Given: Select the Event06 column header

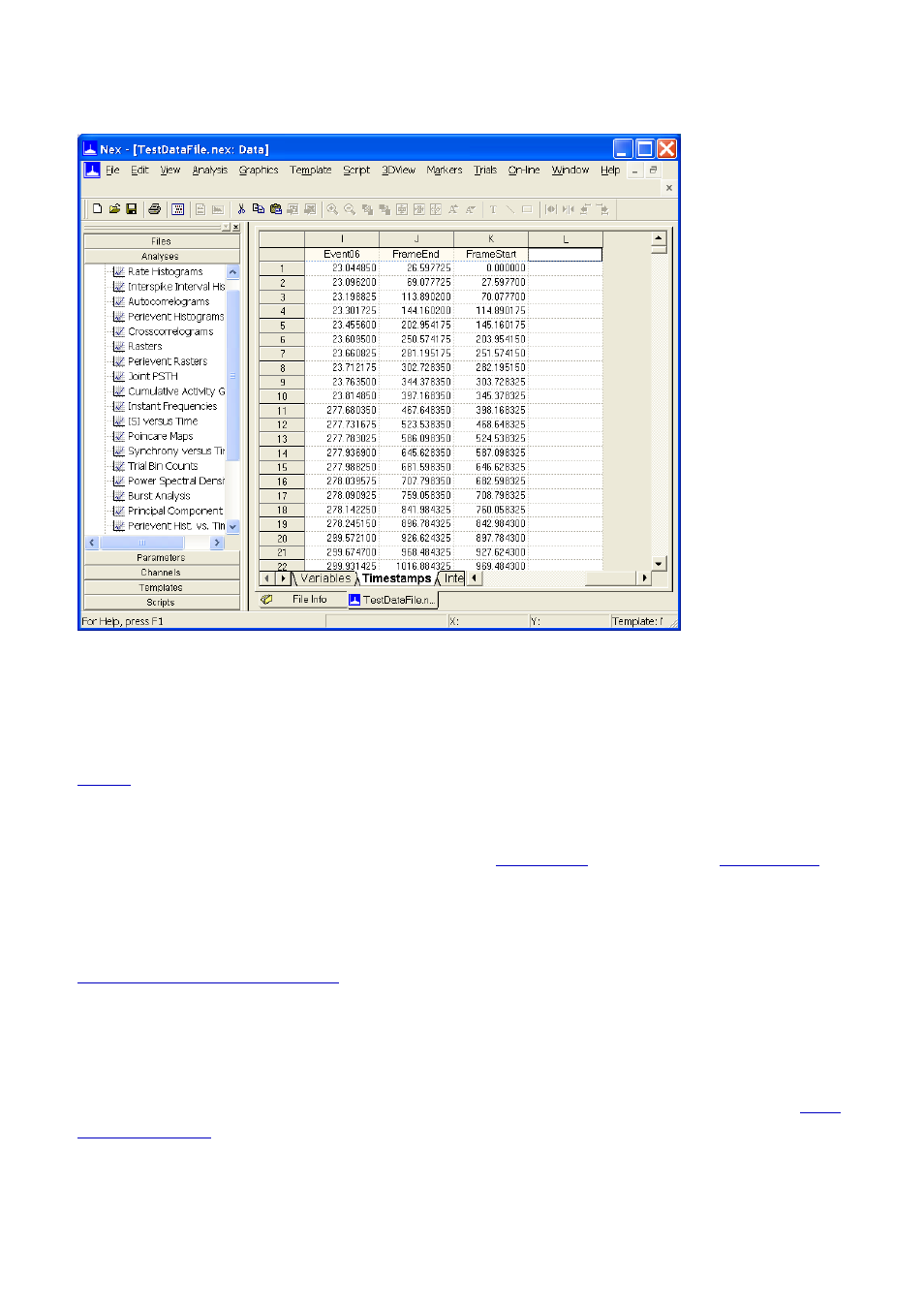Looking at the screenshot, I should click(x=342, y=254).
